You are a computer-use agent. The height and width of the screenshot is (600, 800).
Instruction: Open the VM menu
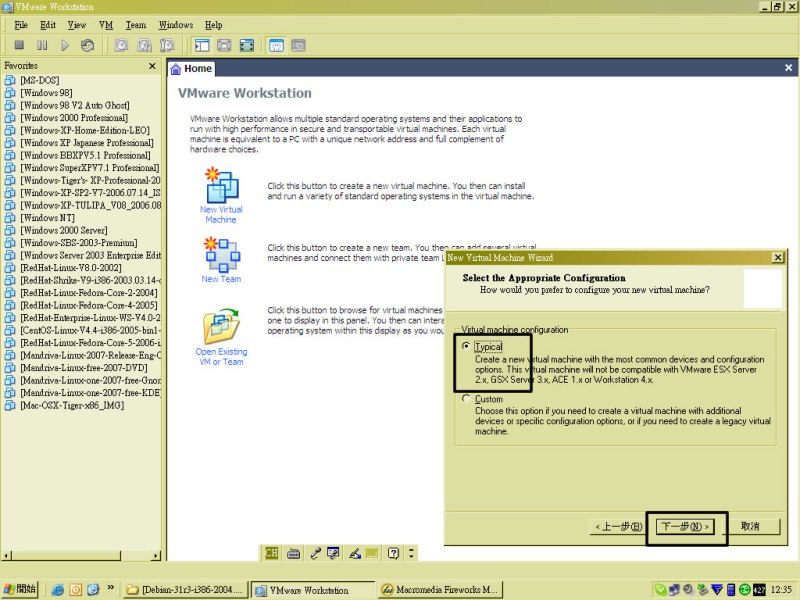click(x=106, y=25)
